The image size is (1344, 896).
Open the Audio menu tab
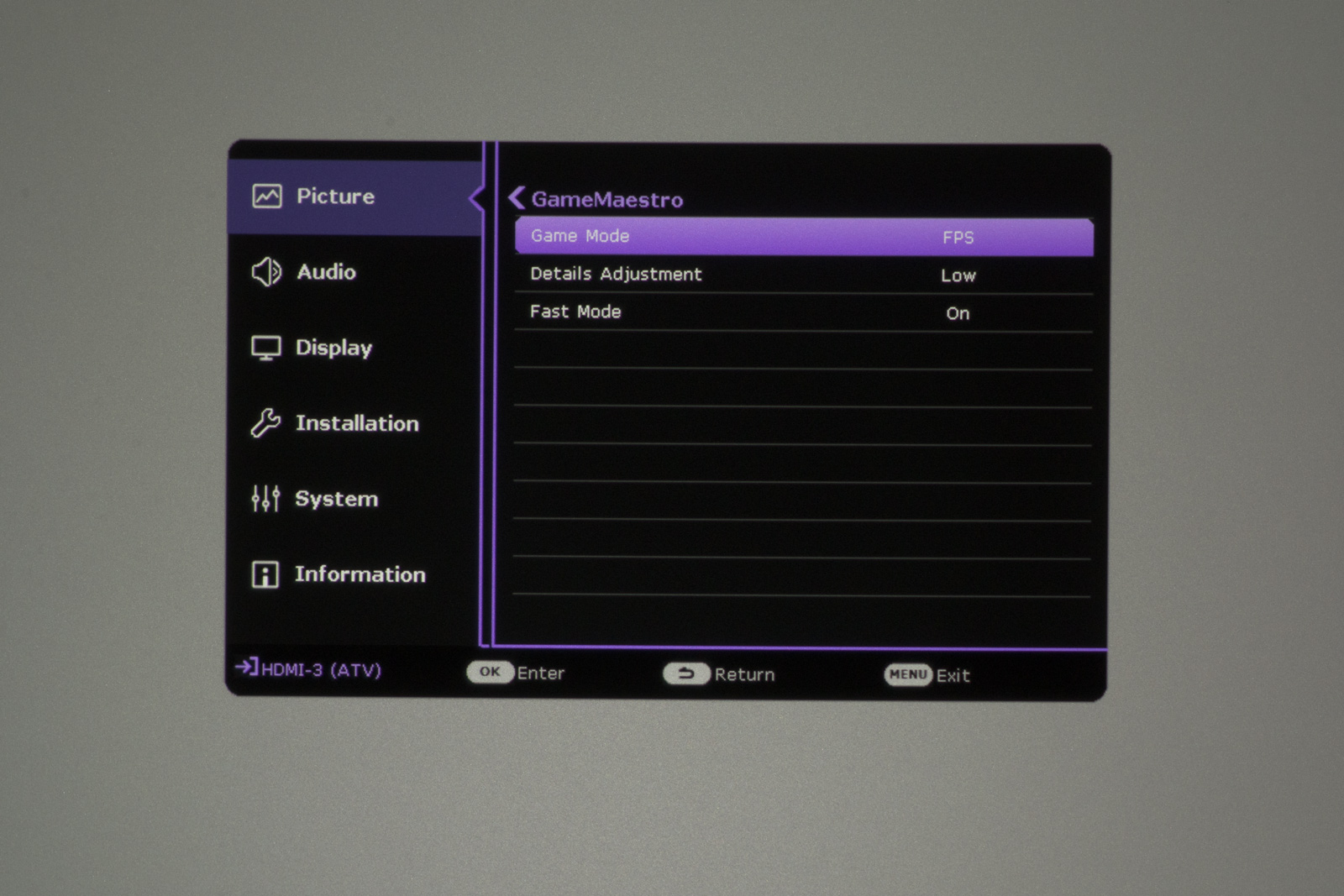[x=354, y=272]
